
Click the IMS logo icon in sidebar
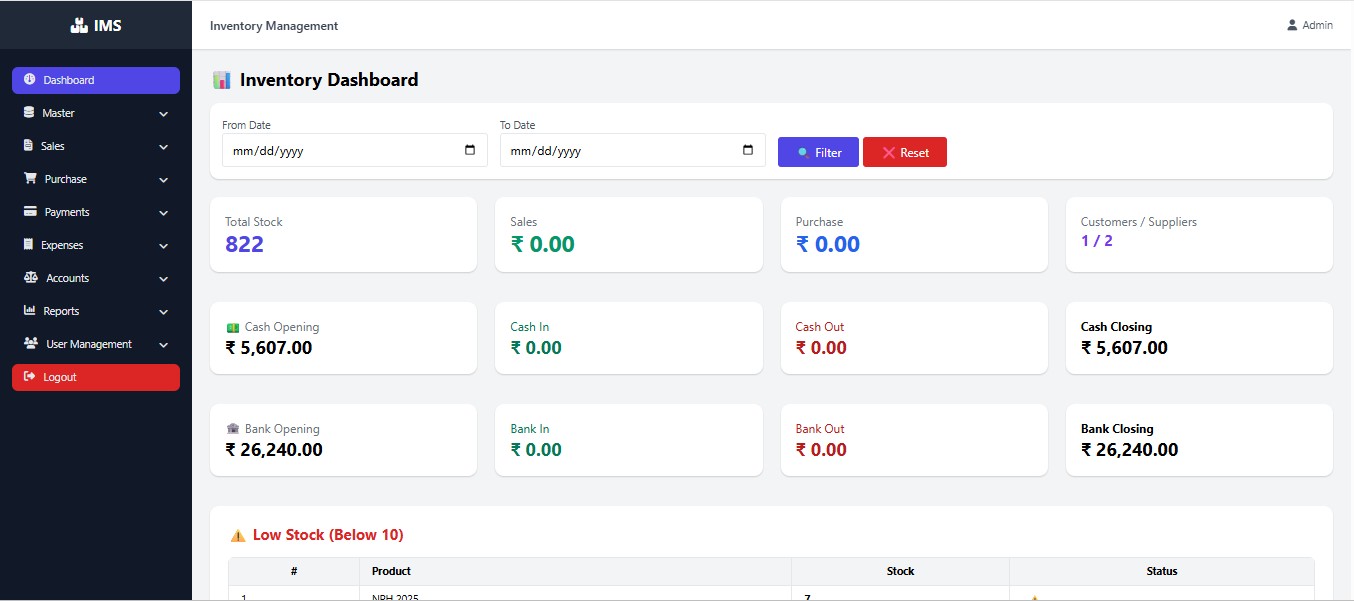[x=79, y=25]
